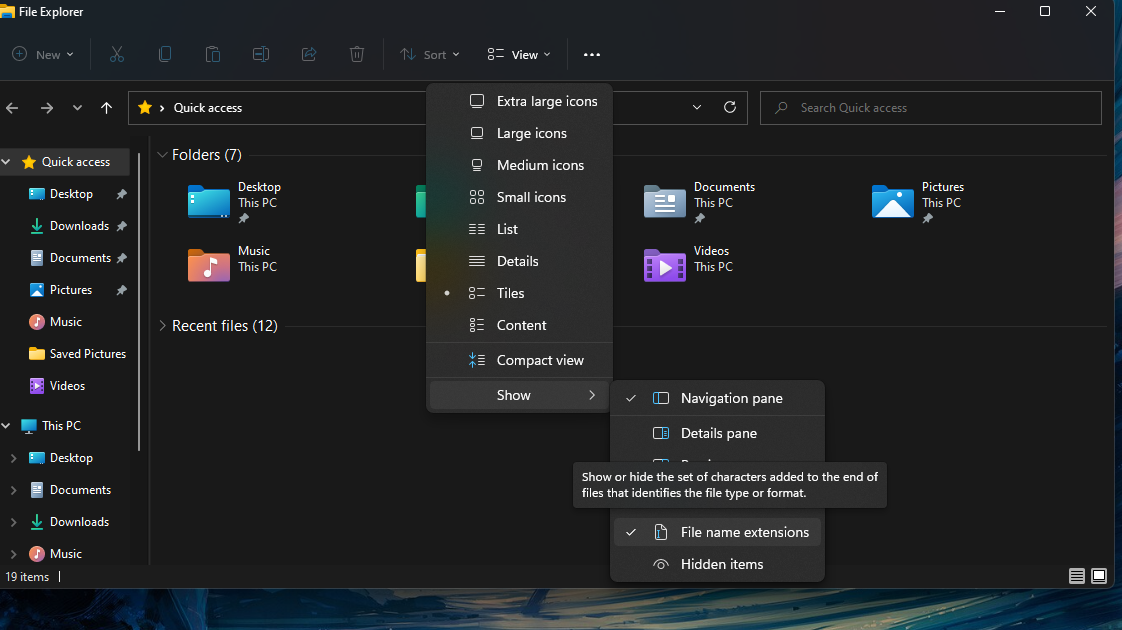
Task: Open the Documents folder tile
Action: (700, 202)
